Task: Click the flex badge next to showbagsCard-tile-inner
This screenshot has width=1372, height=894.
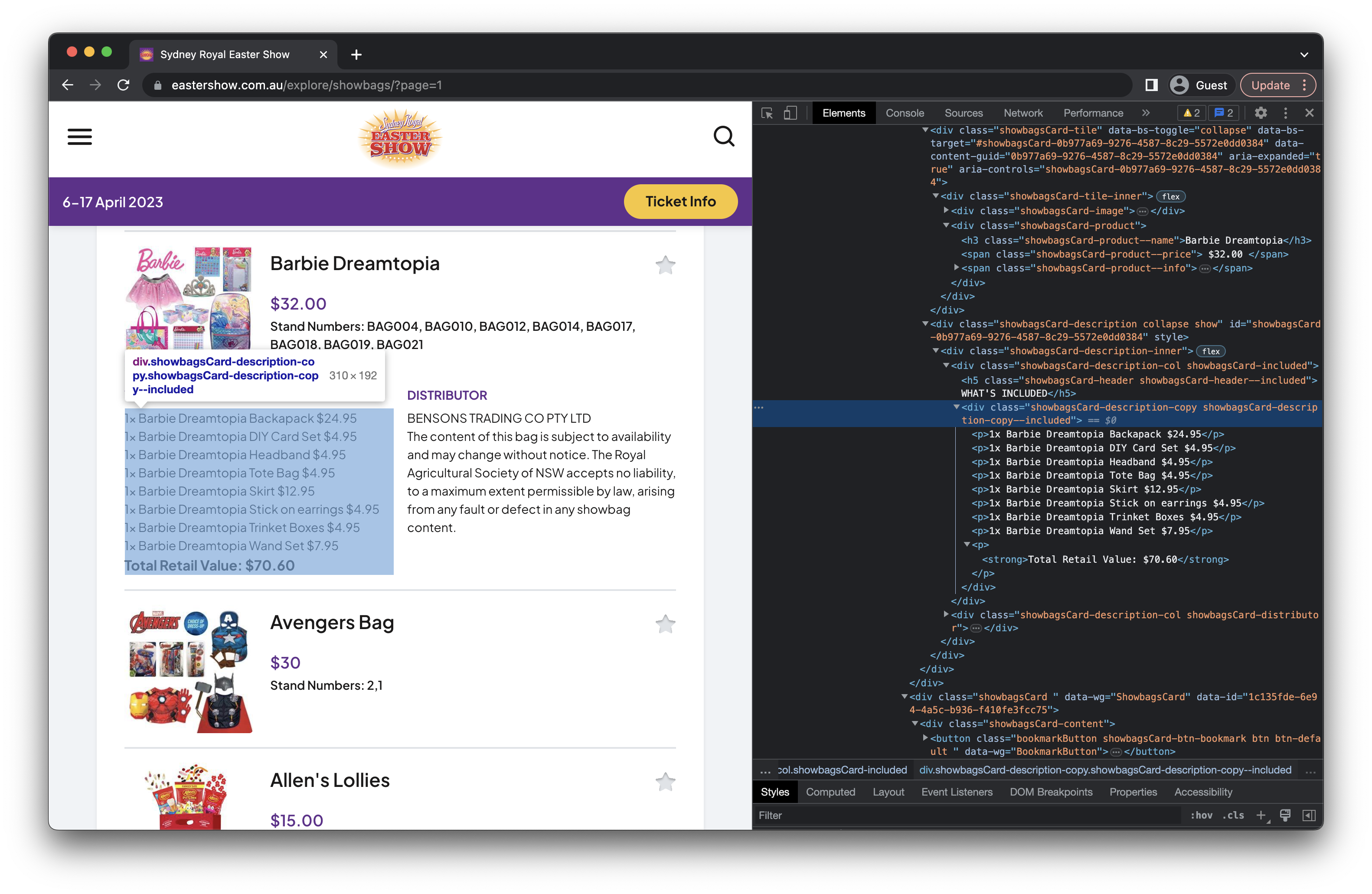Action: tap(1170, 196)
